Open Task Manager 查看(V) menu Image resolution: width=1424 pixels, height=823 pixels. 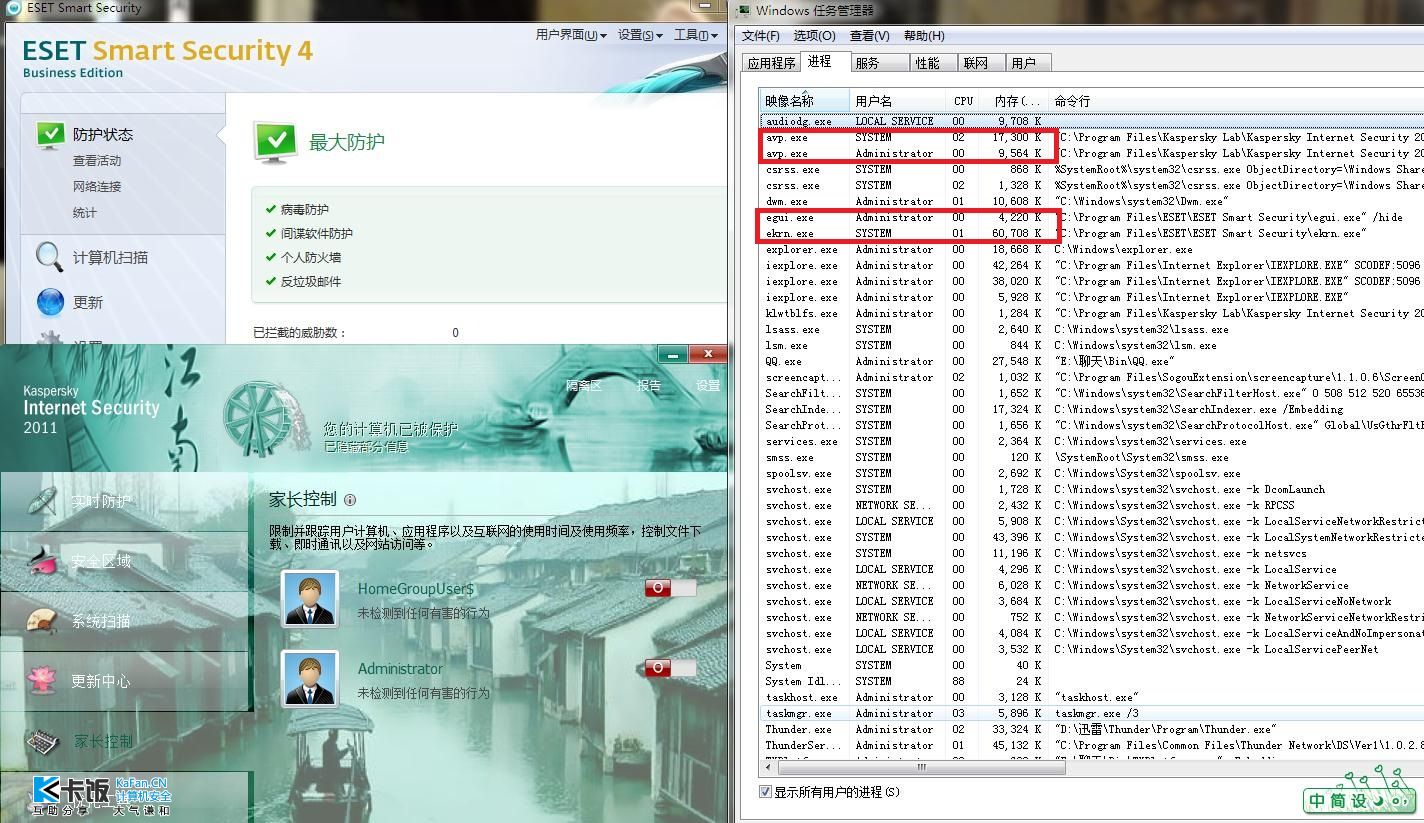869,36
